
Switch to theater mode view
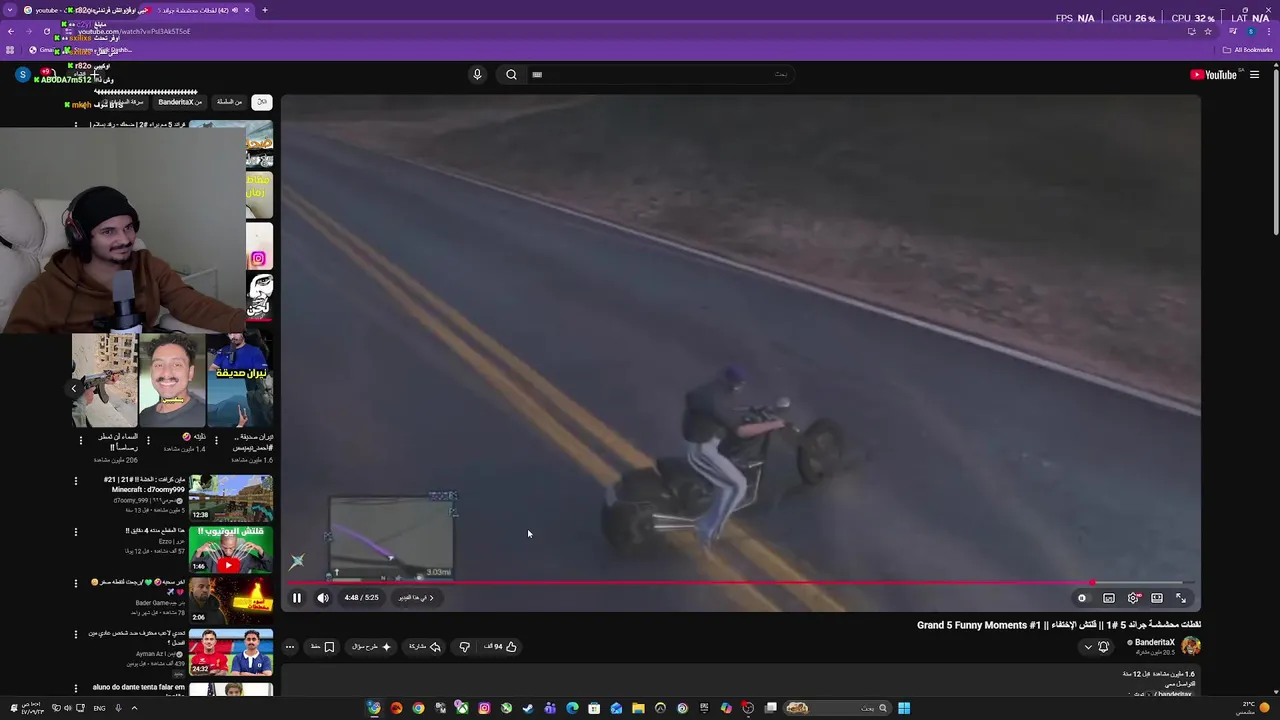tap(1157, 598)
